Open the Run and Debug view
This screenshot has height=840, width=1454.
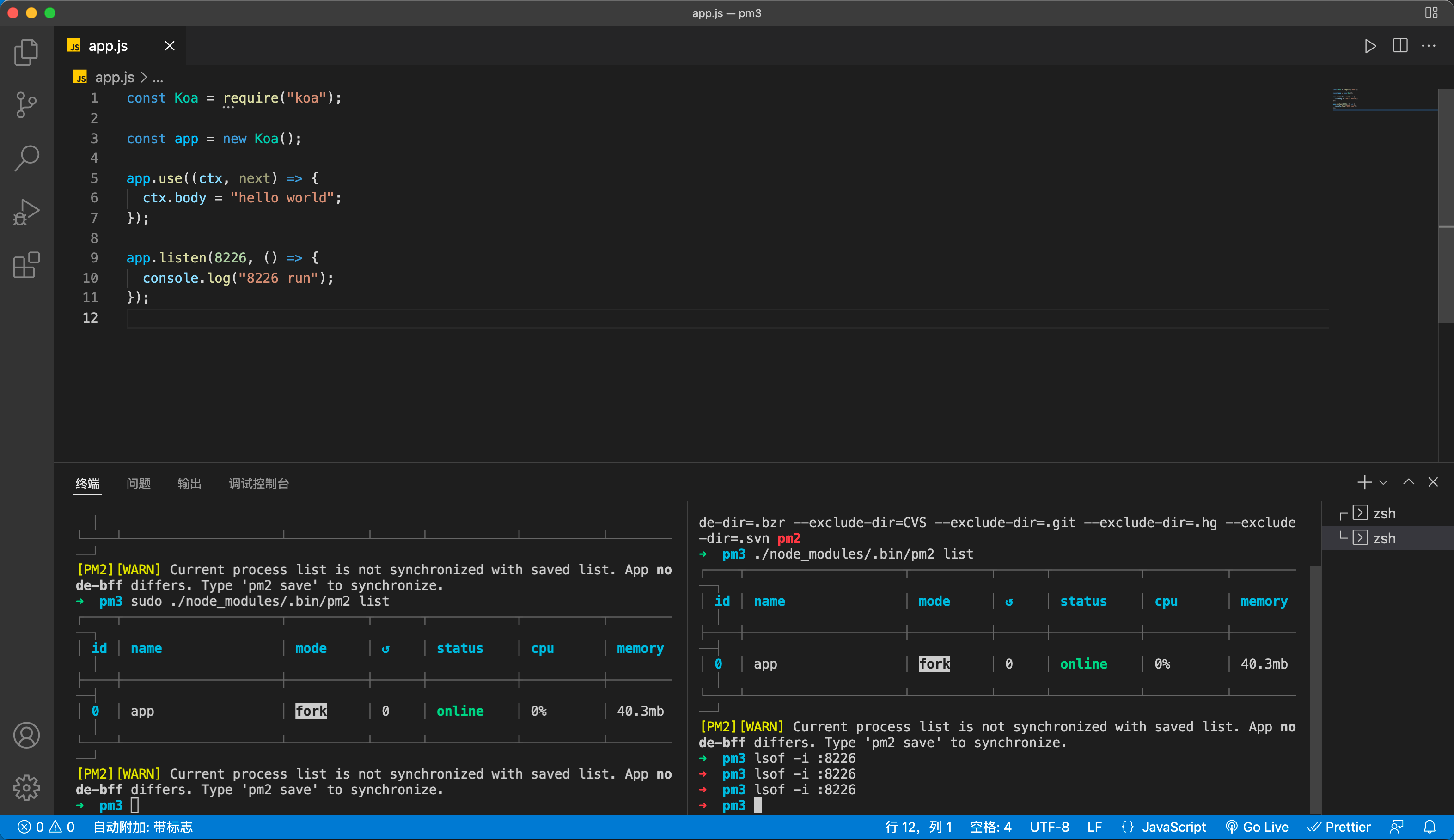[26, 212]
